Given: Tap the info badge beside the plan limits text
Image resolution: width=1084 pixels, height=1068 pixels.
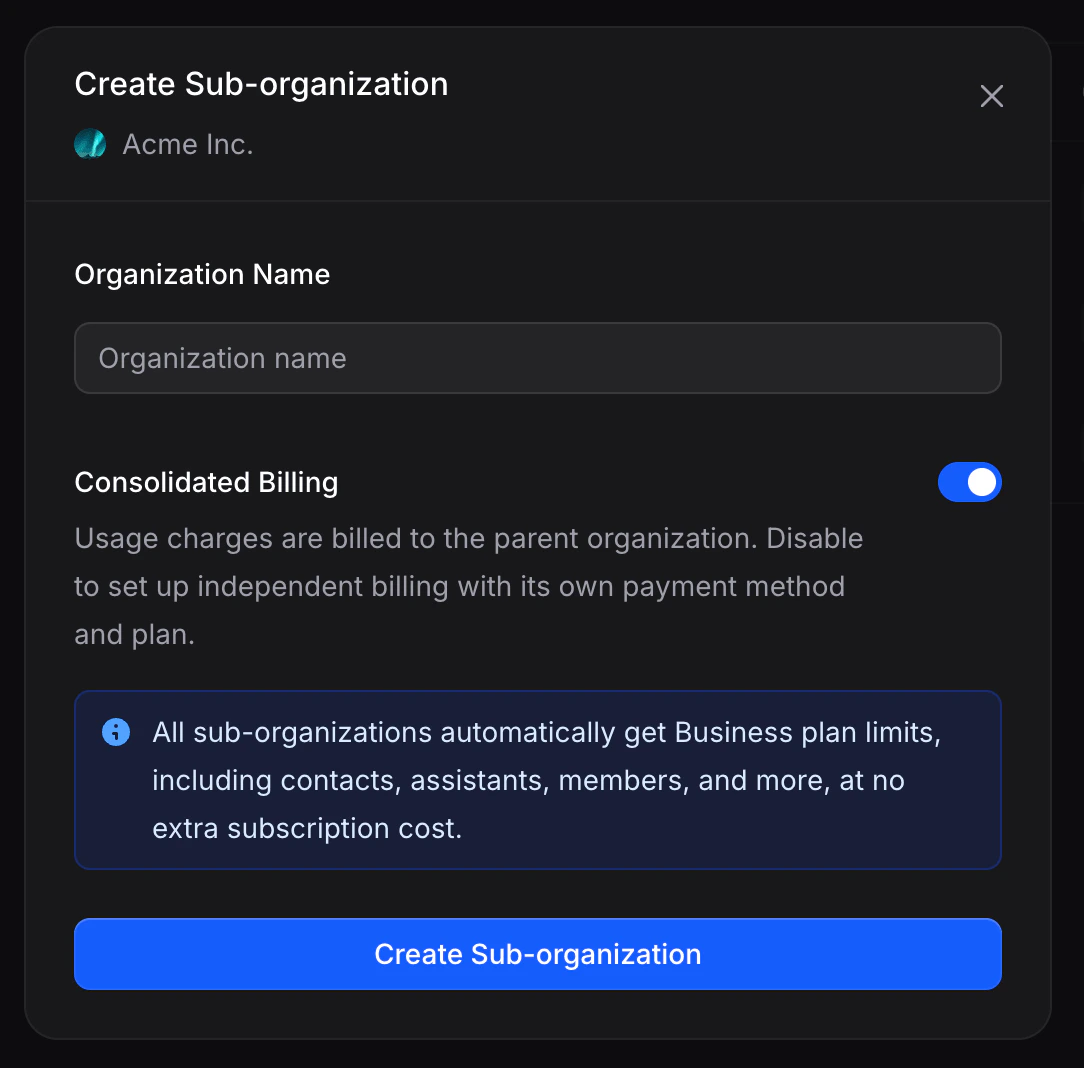Looking at the screenshot, I should pos(116,731).
